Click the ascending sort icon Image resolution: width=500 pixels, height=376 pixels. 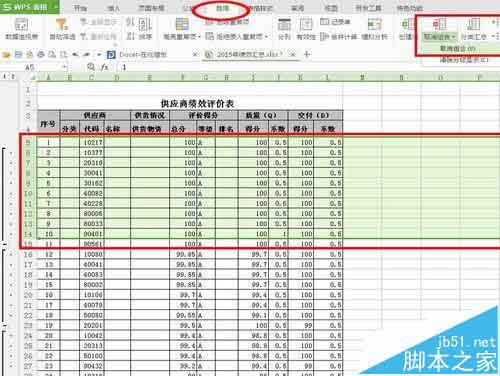tap(130, 22)
